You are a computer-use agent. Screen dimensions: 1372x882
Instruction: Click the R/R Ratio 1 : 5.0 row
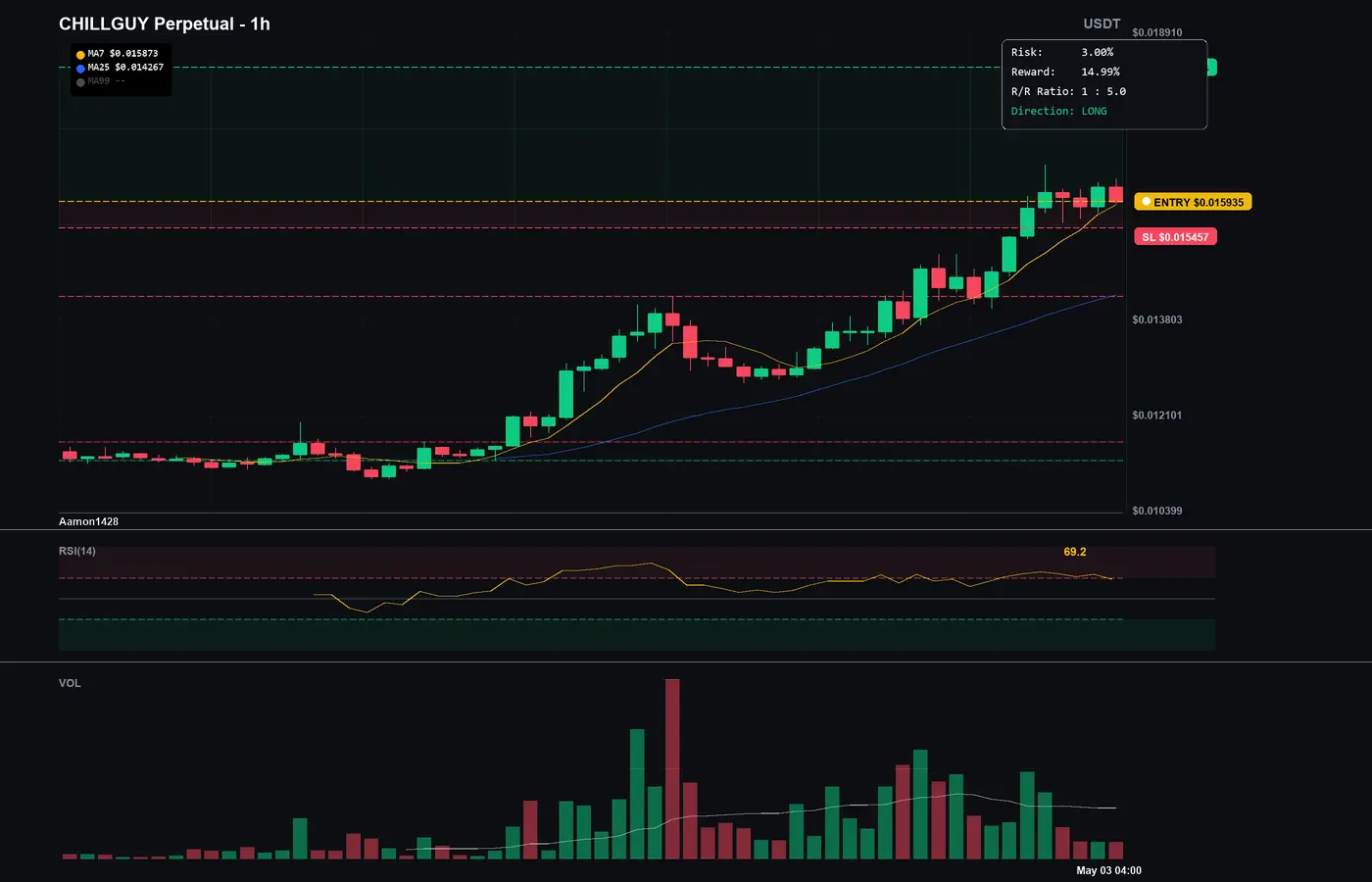(1068, 91)
